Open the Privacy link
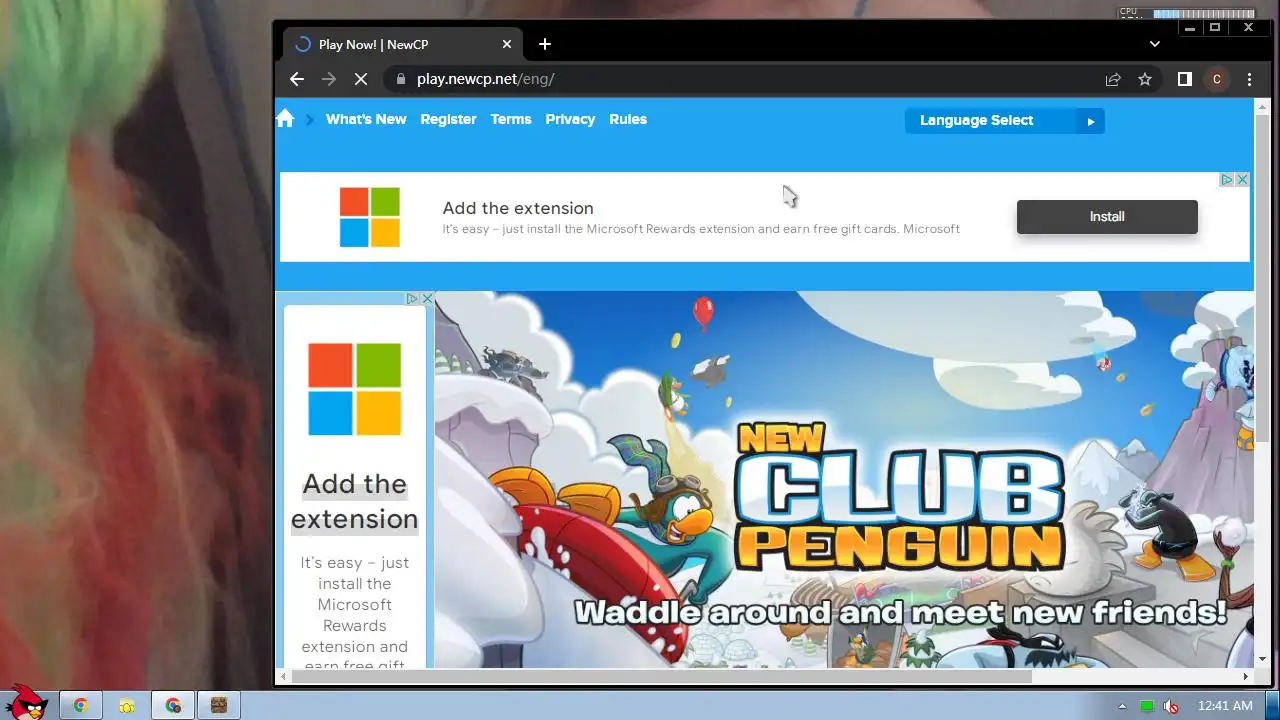Screen dimensions: 1280x720 pyautogui.click(x=570, y=119)
